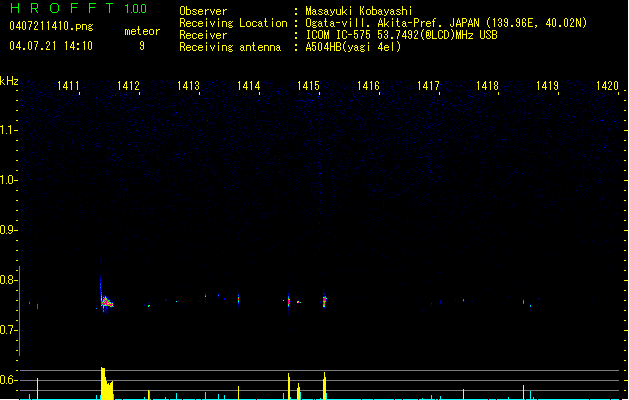This screenshot has height=400, width=629.
Task: Click the 0.9 kHz frequency label
Action: 8,230
